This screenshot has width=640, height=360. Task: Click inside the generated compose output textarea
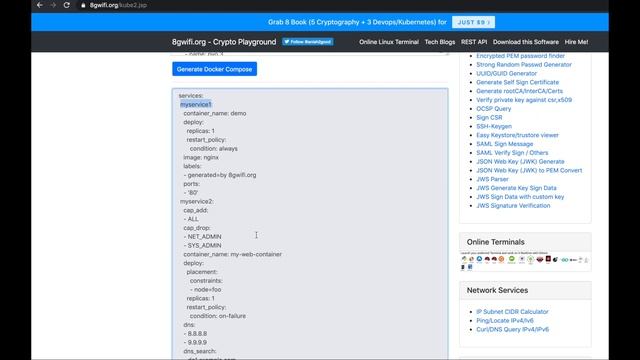[310, 224]
